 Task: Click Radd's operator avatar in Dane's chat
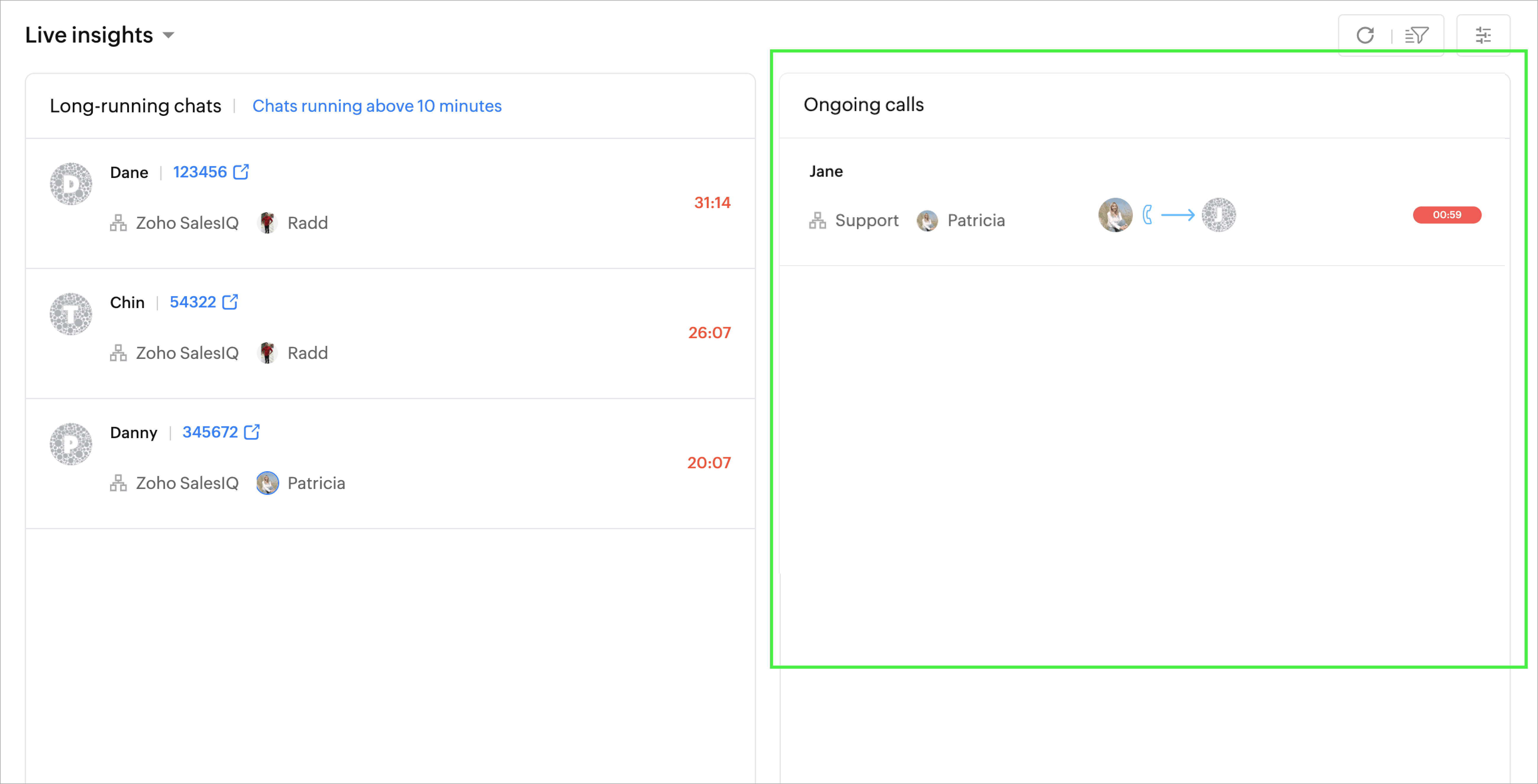(x=267, y=223)
